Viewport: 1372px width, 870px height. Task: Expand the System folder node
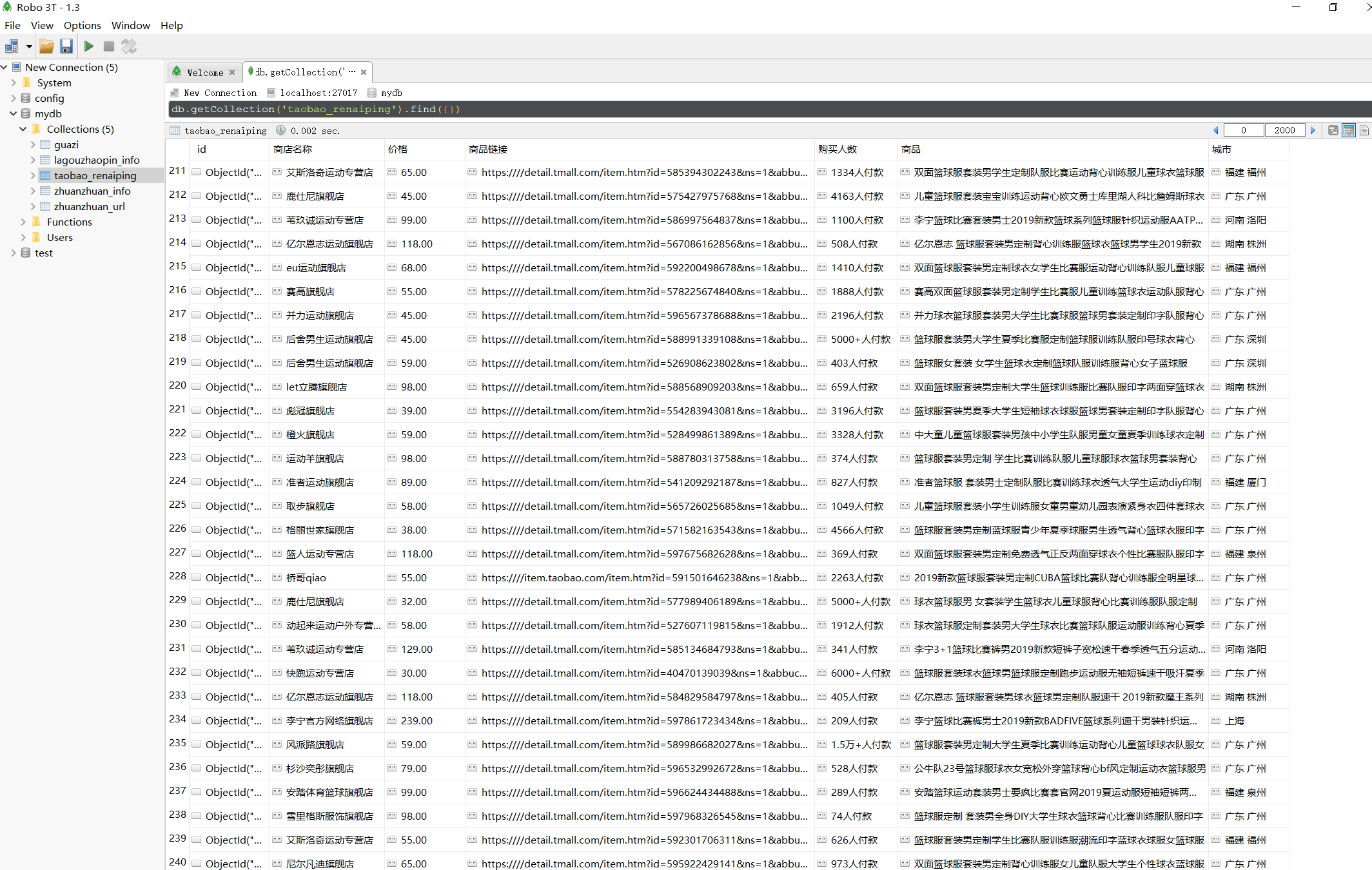(14, 82)
